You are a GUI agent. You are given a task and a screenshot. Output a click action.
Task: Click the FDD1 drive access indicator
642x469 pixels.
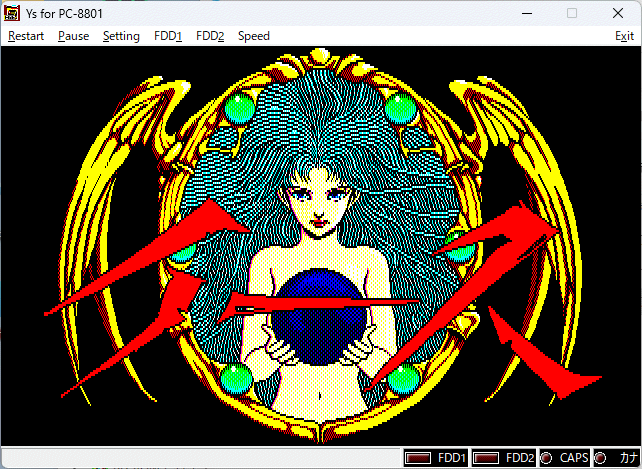coord(418,458)
